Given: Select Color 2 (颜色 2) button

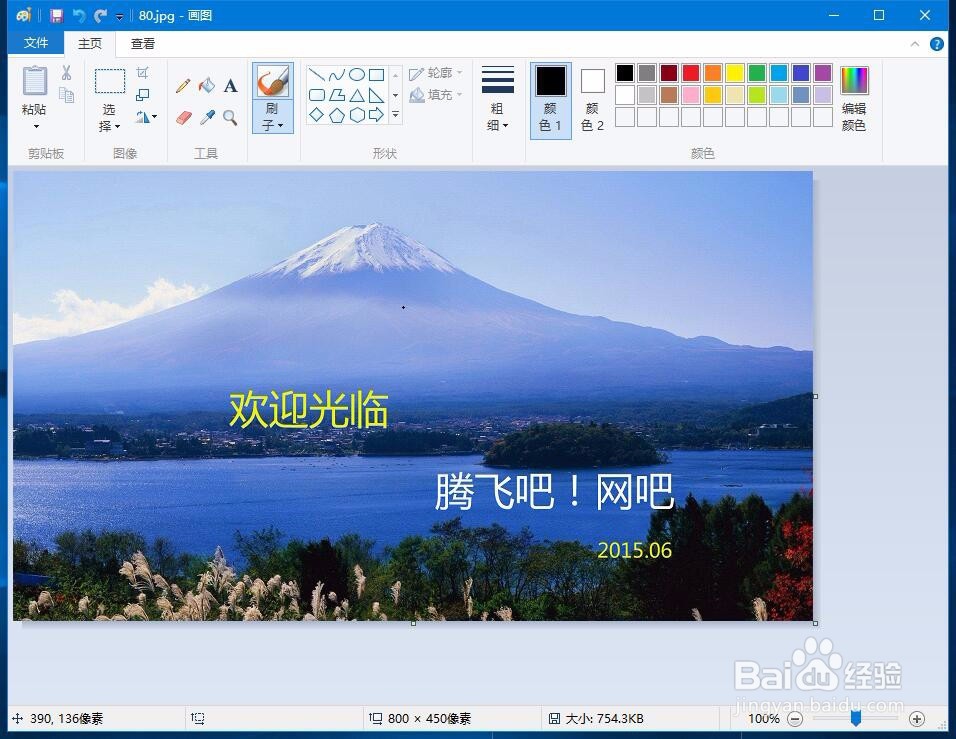Looking at the screenshot, I should coord(592,101).
